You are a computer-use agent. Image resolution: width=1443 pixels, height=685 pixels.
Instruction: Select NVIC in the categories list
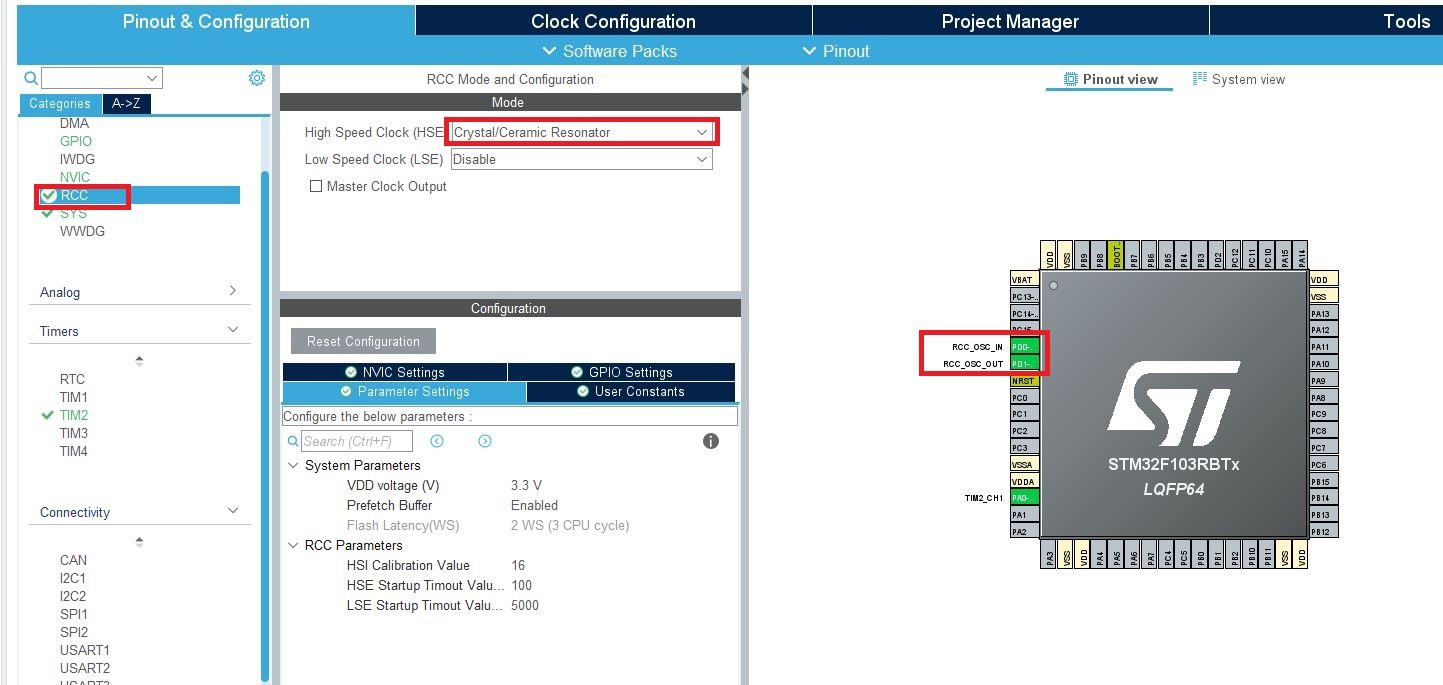click(x=75, y=177)
